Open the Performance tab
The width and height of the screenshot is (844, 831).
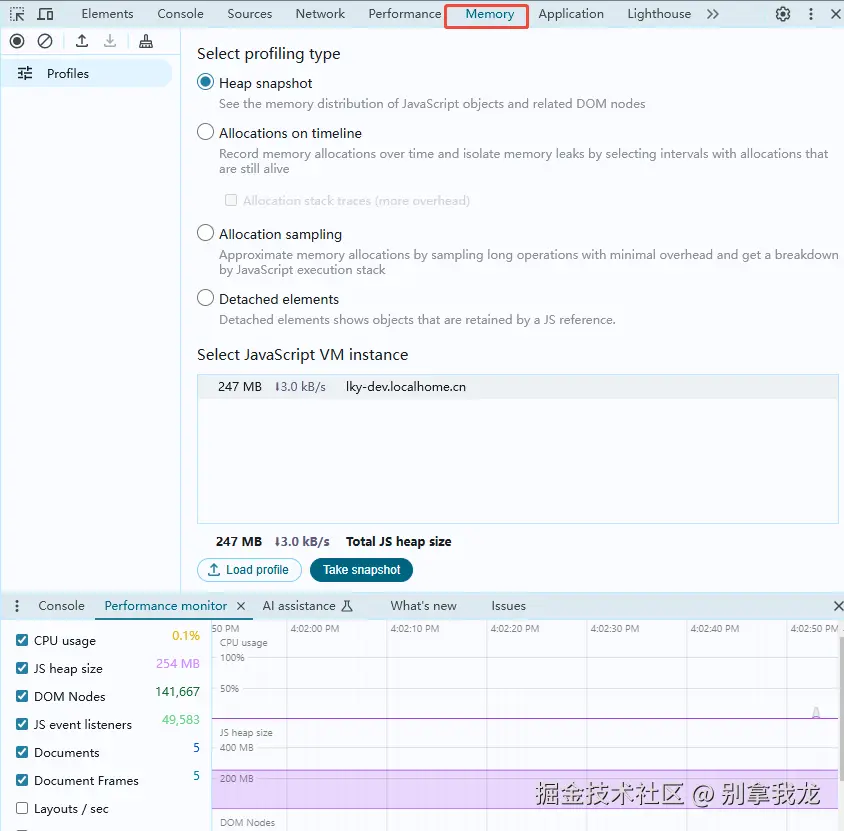point(405,14)
